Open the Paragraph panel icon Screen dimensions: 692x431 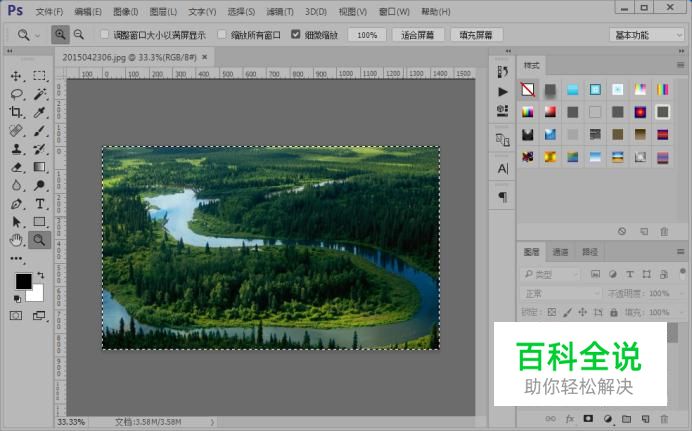tap(502, 197)
